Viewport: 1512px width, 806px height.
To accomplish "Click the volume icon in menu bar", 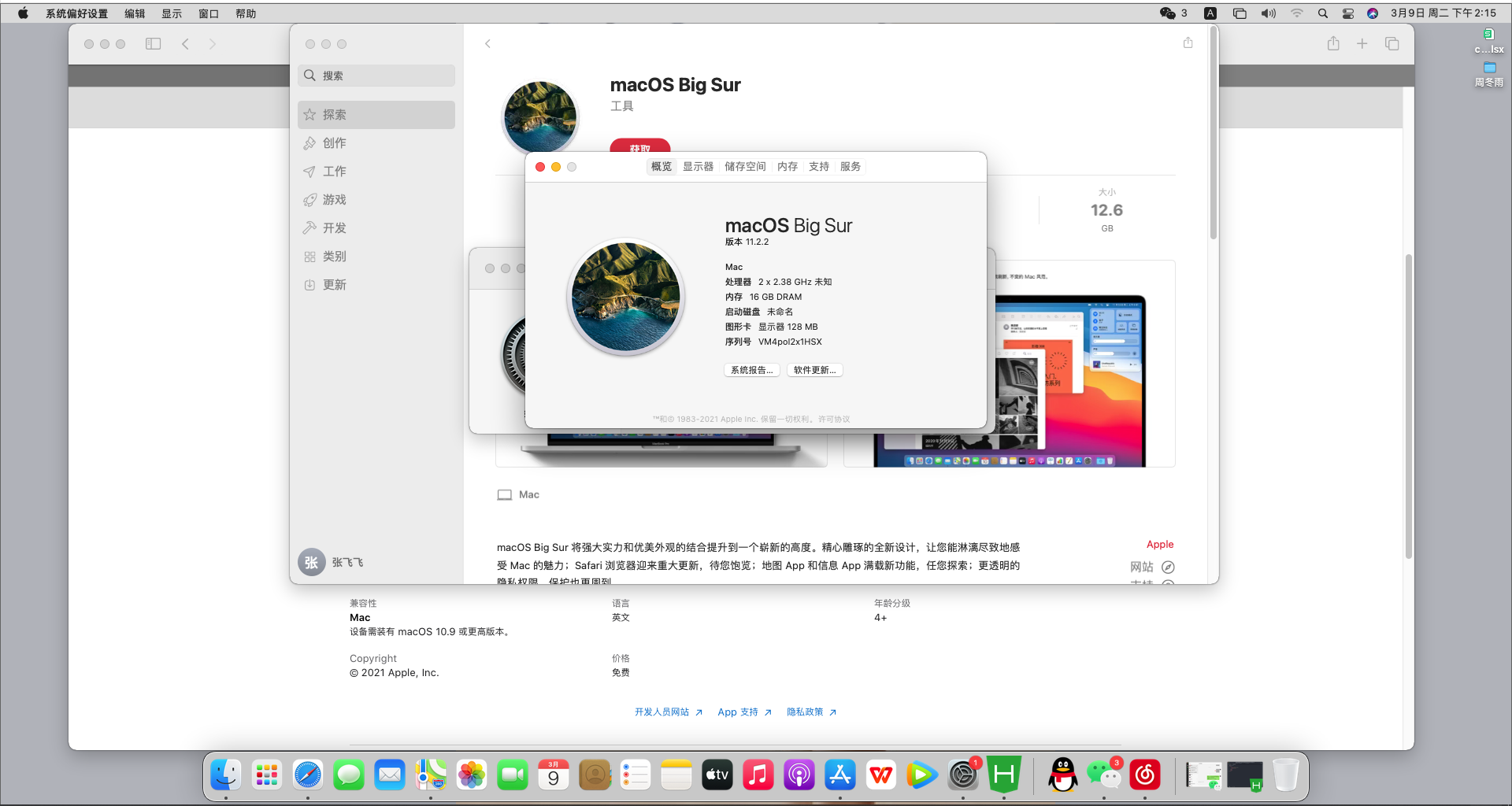I will pos(1268,13).
